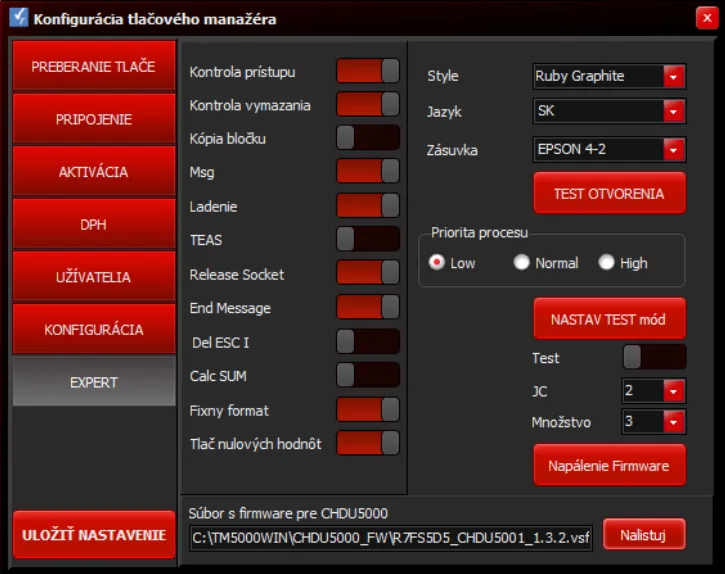Go to the UŽÍVATELIA tab
Viewport: 725px width, 574px height.
click(93, 277)
